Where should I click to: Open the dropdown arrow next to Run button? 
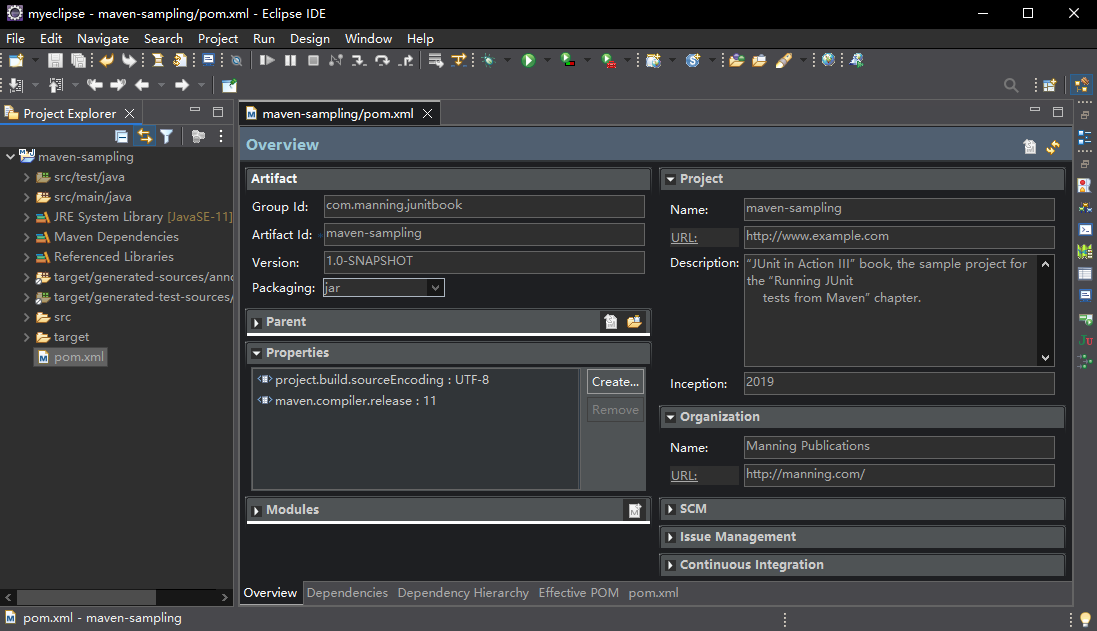click(x=547, y=61)
